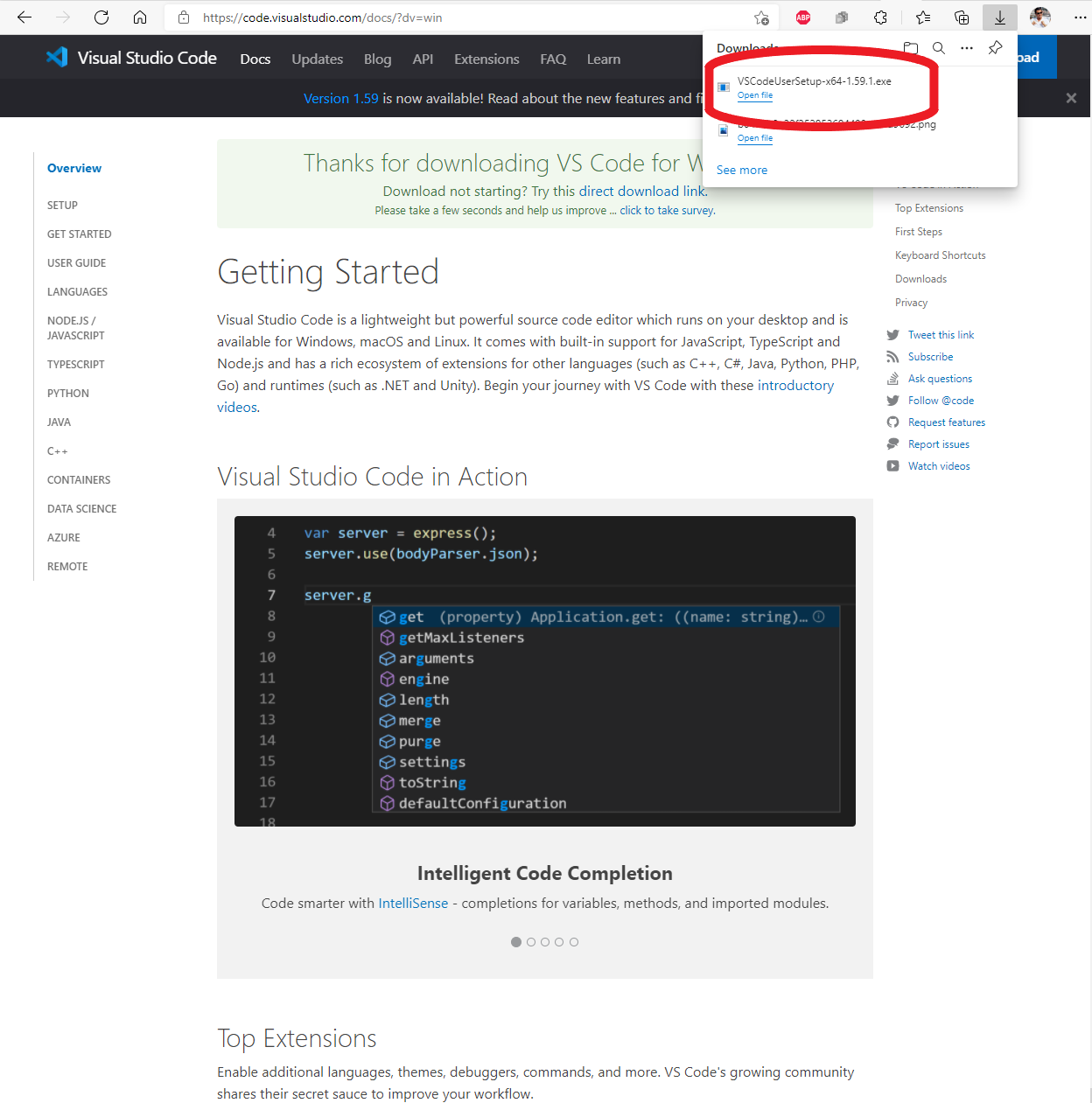Open the Collections icon
This screenshot has width=1092, height=1103.
coord(962,17)
